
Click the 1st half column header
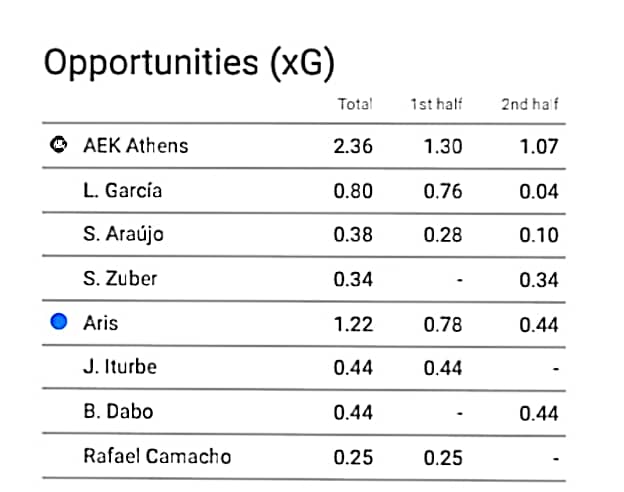436,104
